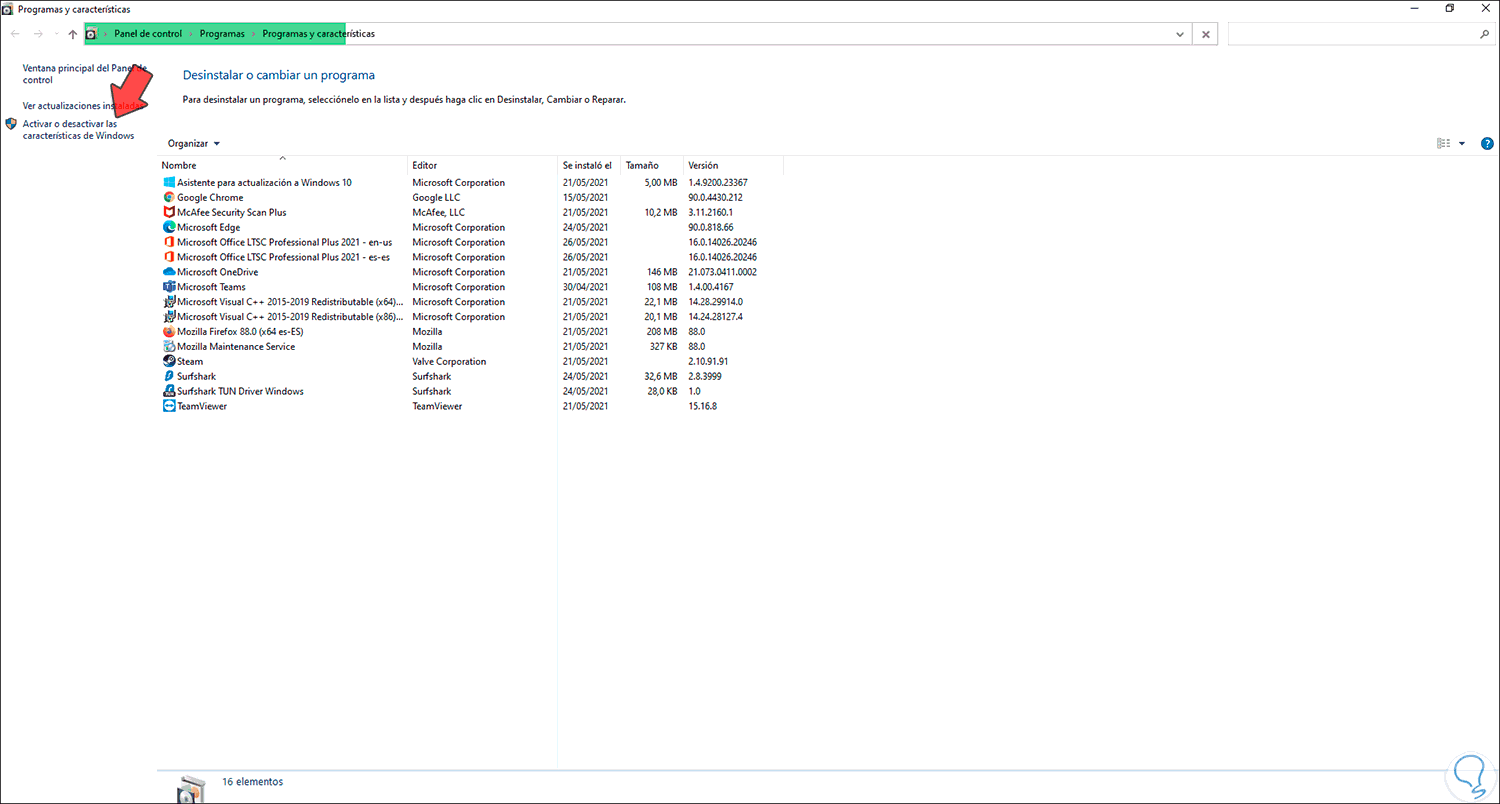
Task: Click the Mozilla Maintenance Service icon
Action: pyautogui.click(x=169, y=347)
